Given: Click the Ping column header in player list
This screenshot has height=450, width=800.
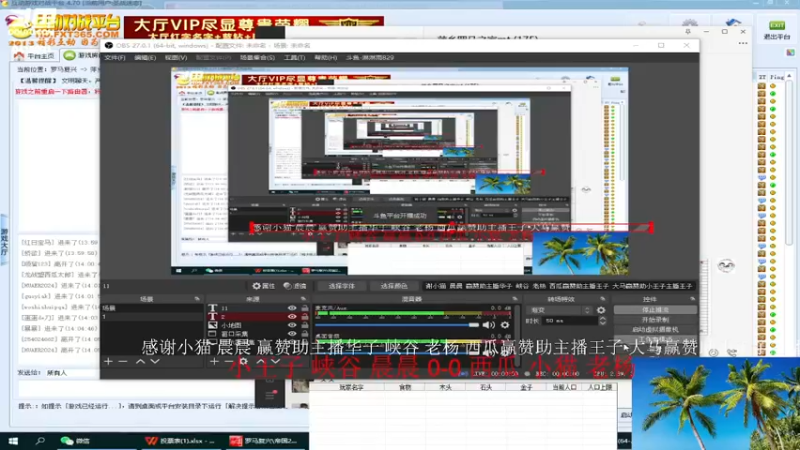Looking at the screenshot, I should click(777, 77).
